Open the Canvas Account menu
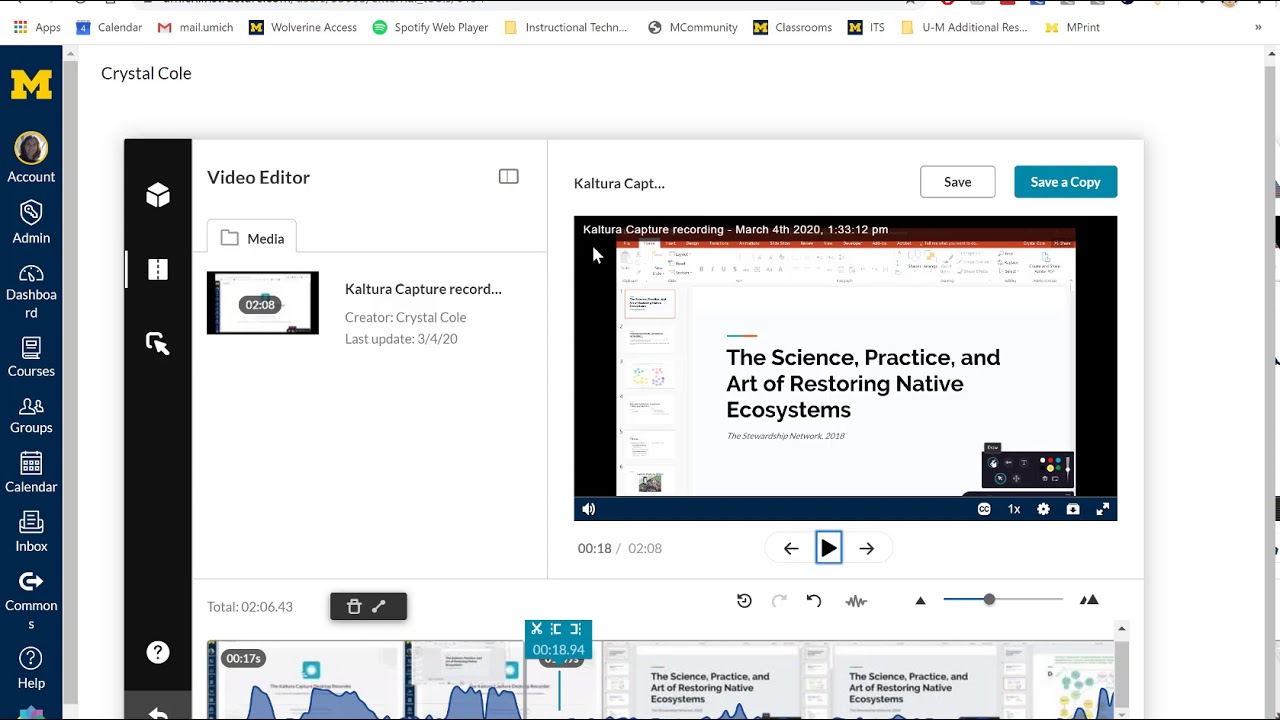Screen dimensions: 1280x720 click(x=31, y=158)
